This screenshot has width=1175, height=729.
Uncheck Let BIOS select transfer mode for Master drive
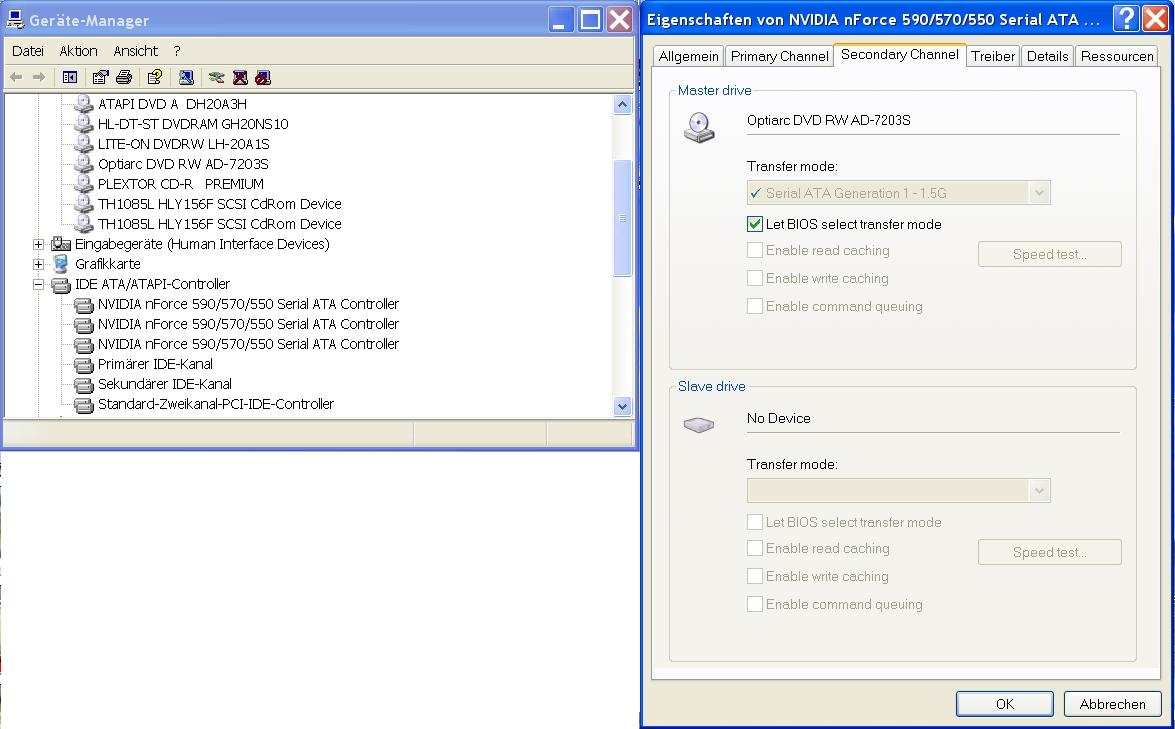point(755,224)
